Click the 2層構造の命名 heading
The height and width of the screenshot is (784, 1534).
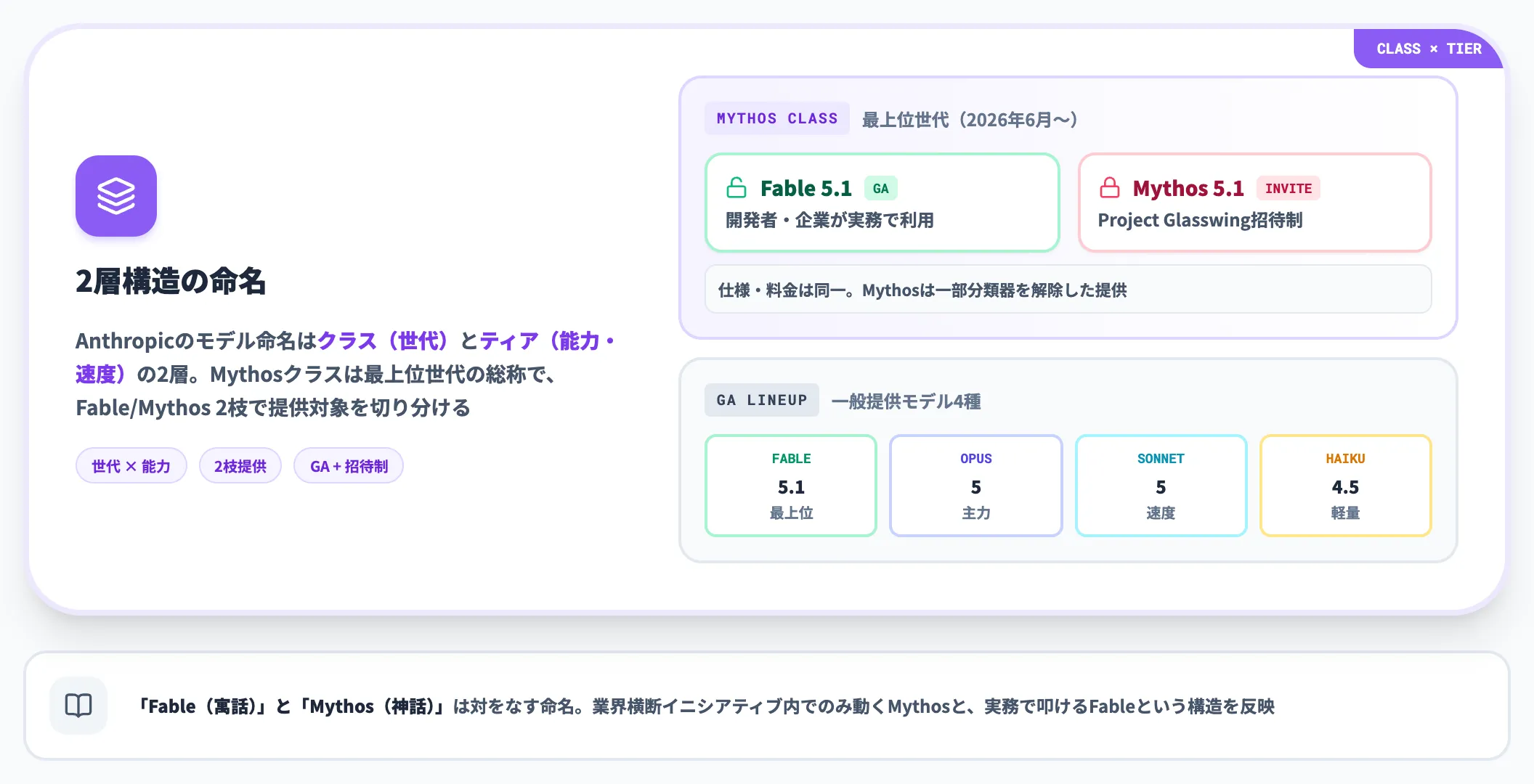tap(171, 282)
